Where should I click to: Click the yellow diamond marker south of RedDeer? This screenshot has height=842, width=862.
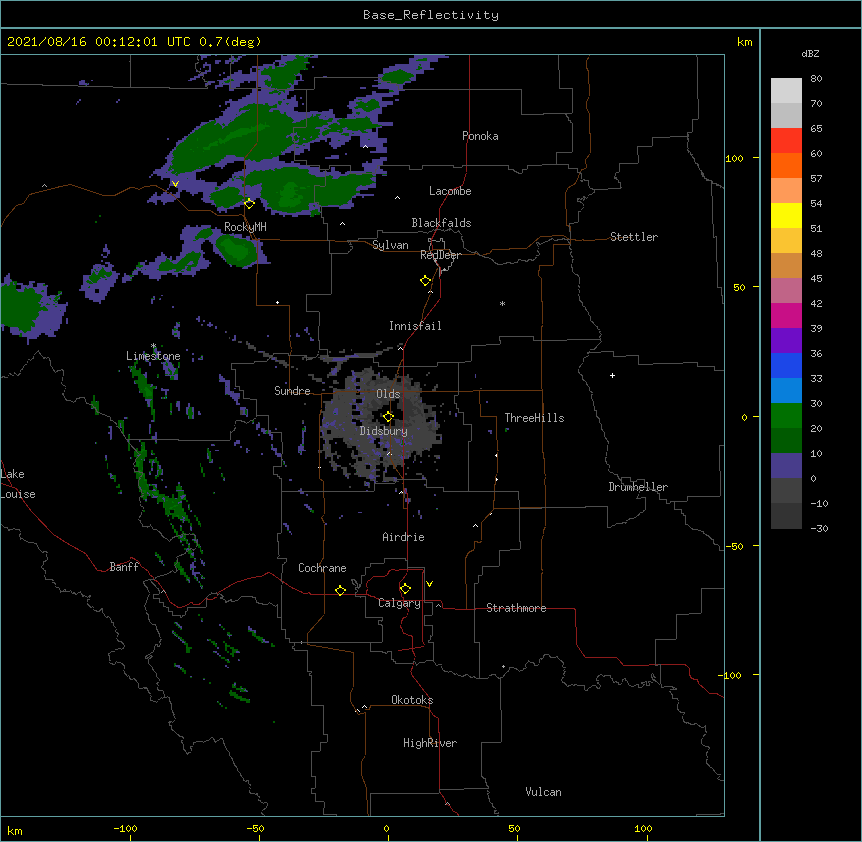[x=425, y=281]
